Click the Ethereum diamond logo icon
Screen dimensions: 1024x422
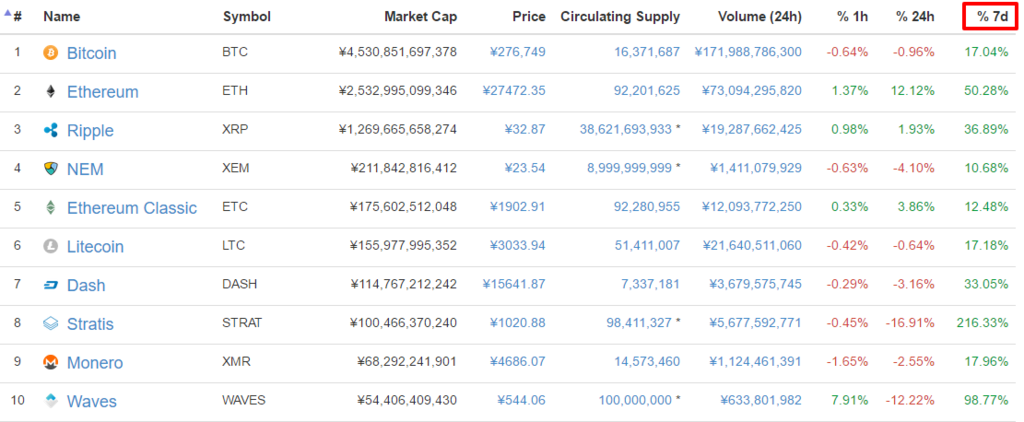click(50, 91)
